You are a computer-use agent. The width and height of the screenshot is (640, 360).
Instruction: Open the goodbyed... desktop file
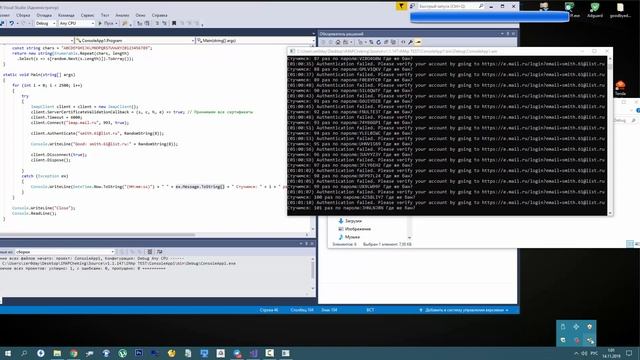click(x=620, y=10)
